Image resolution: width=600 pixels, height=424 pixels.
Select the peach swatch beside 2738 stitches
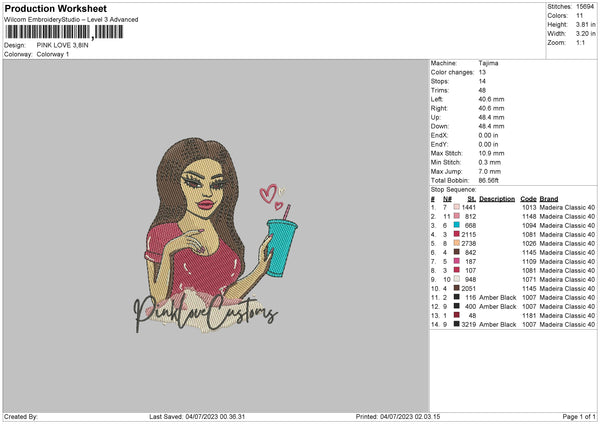[x=457, y=243]
